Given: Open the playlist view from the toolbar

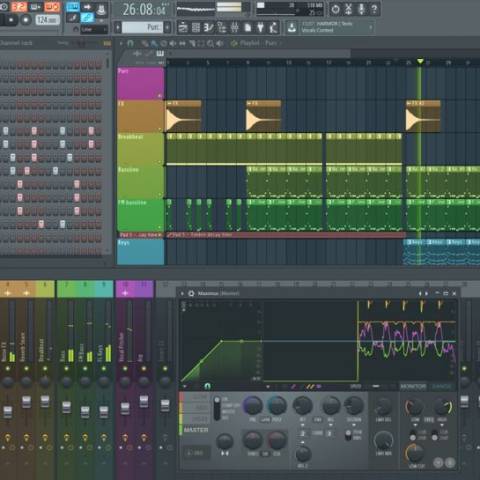Looking at the screenshot, I should coord(183,28).
